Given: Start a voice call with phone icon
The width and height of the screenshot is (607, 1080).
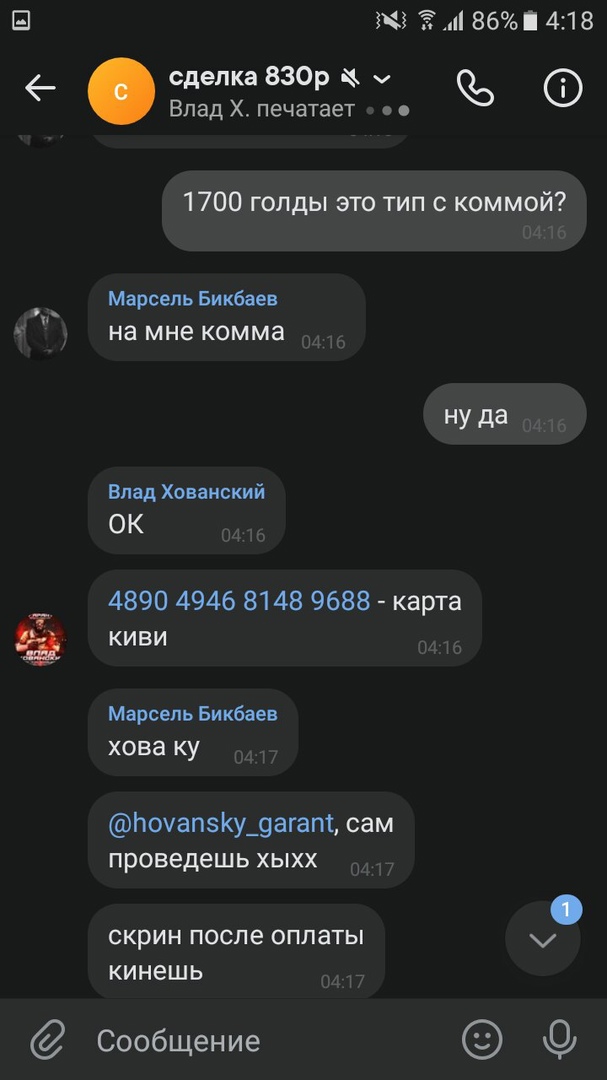Looking at the screenshot, I should (x=475, y=89).
